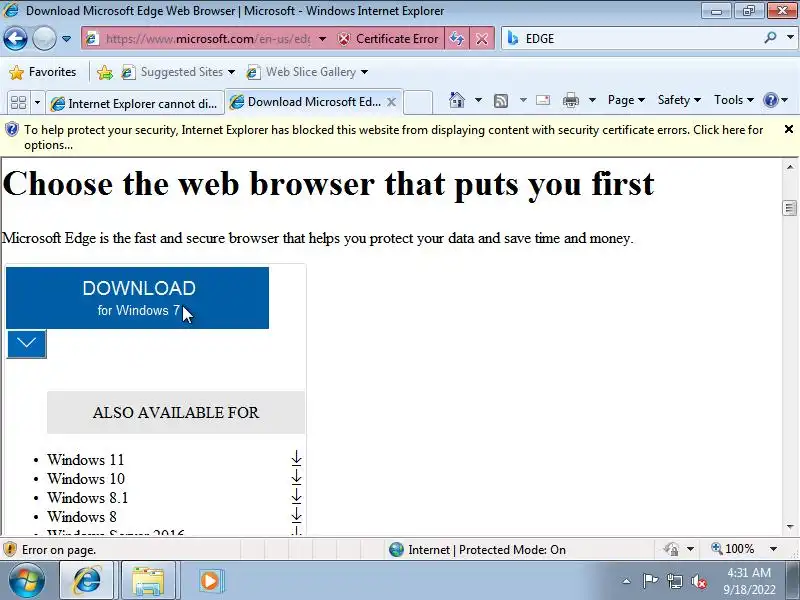This screenshot has height=600, width=800.
Task: Click the security information bar message
Action: coord(393,137)
